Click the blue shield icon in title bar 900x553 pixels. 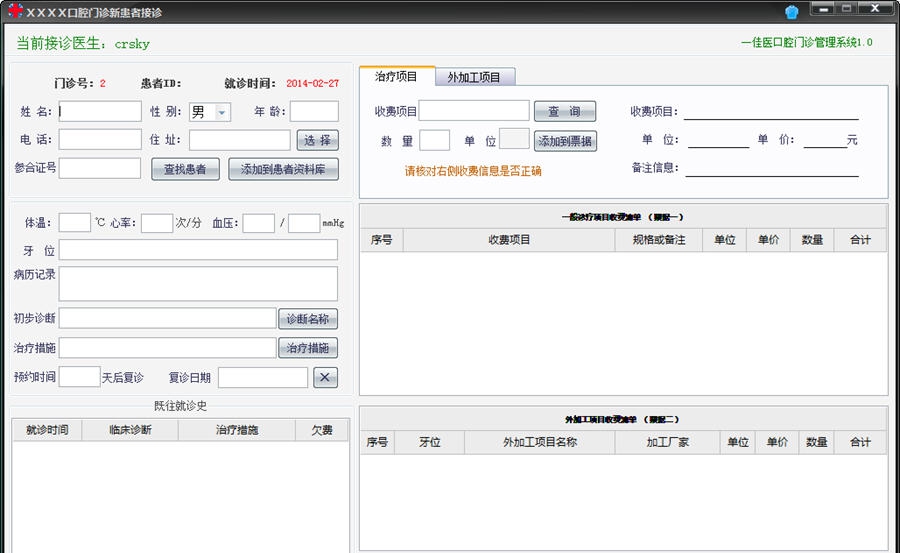[792, 12]
